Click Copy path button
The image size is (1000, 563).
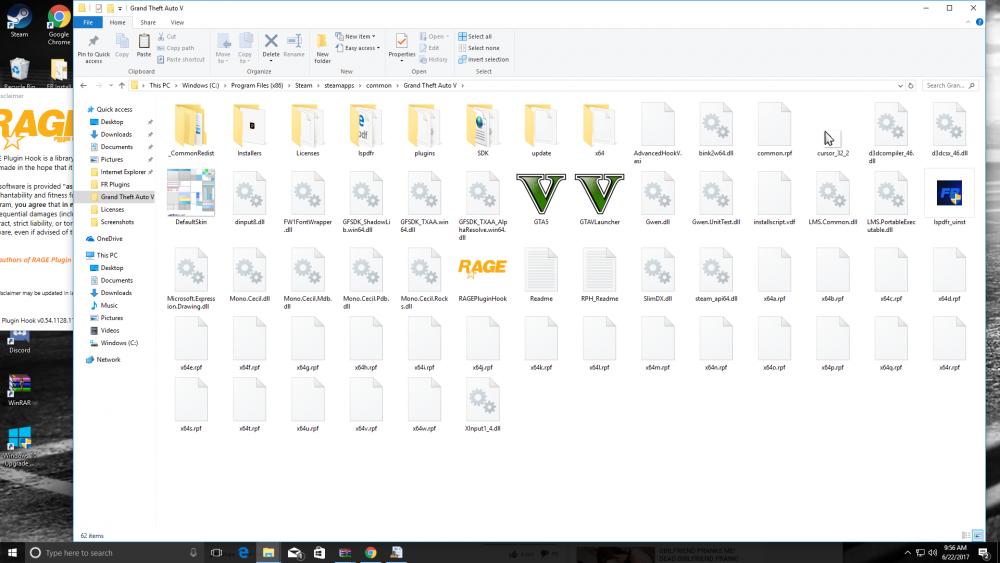tap(176, 48)
